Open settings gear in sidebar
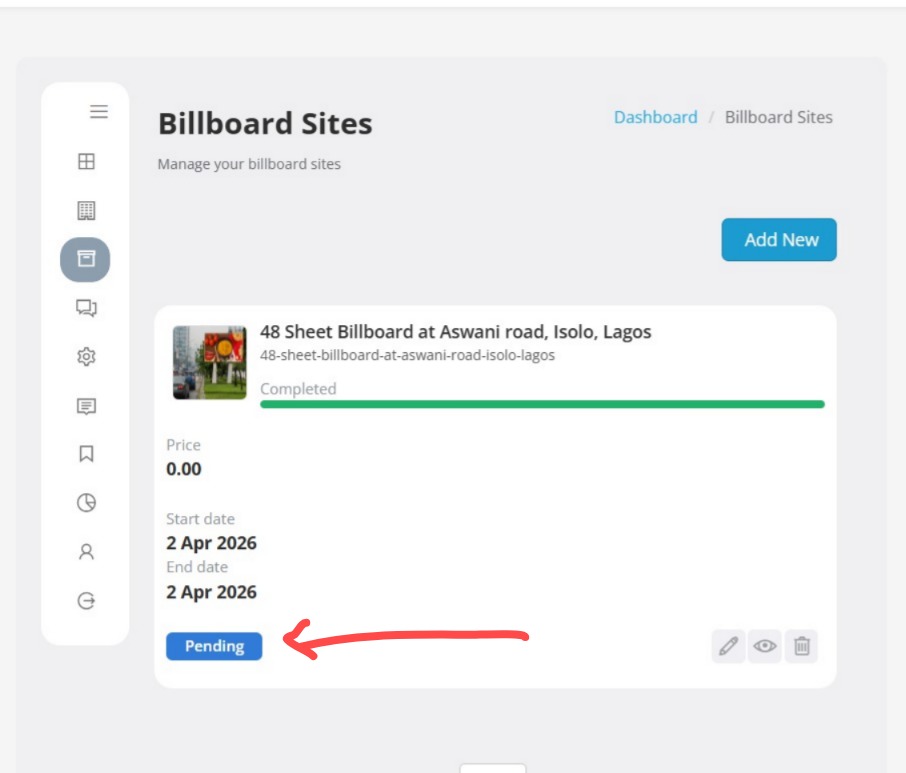This screenshot has height=773, width=906. coord(86,357)
